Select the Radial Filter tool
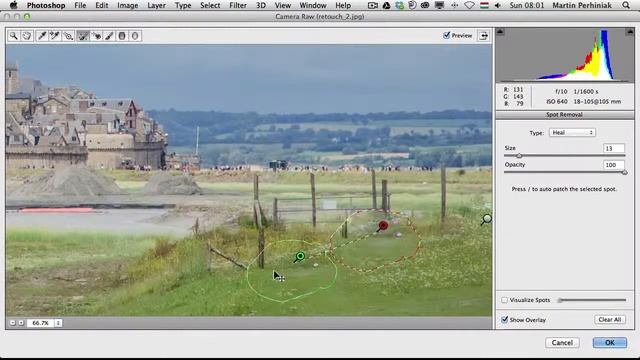This screenshot has height=360, width=640. pos(135,36)
